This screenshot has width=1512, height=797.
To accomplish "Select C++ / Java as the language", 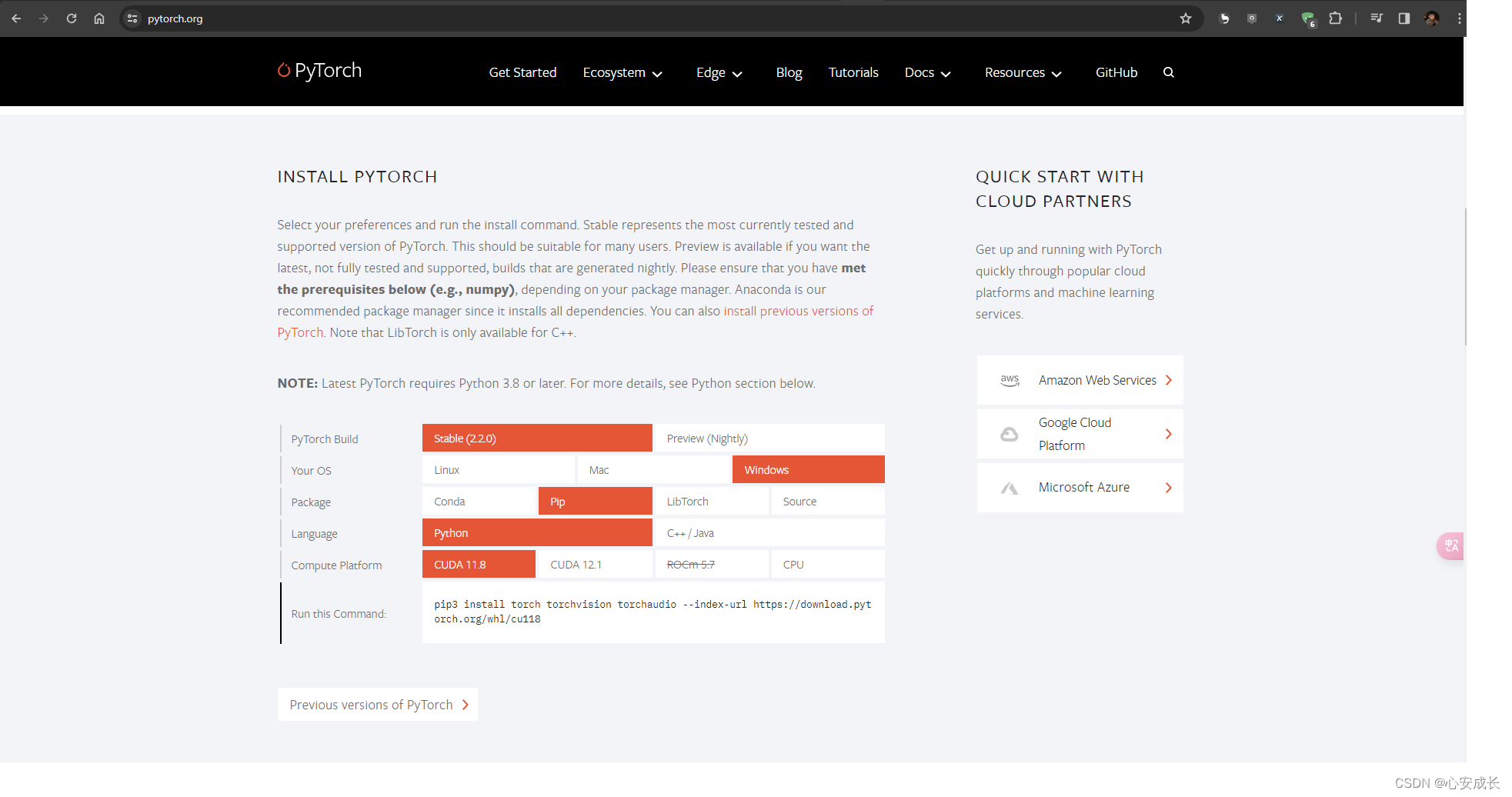I will pos(769,533).
